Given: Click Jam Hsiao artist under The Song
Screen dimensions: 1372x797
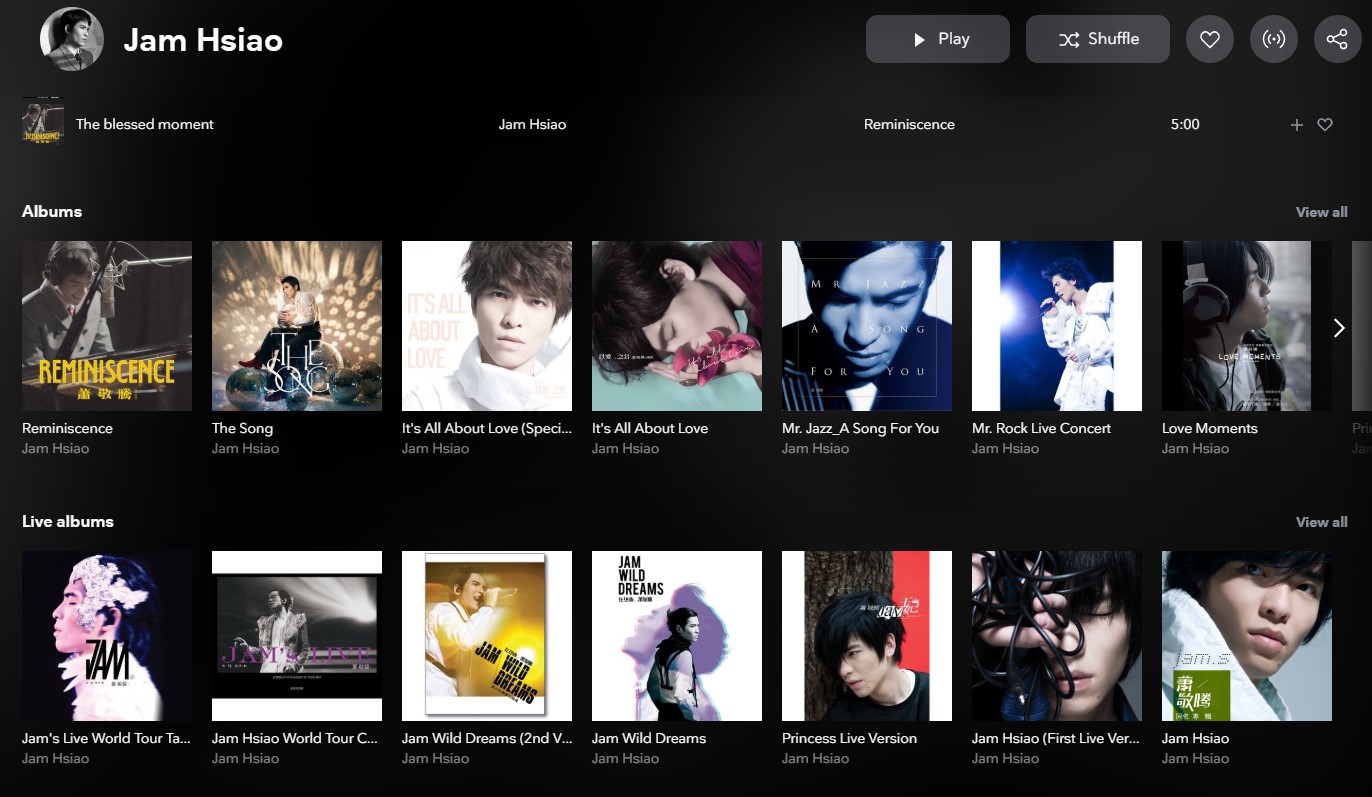Looking at the screenshot, I should 245,448.
